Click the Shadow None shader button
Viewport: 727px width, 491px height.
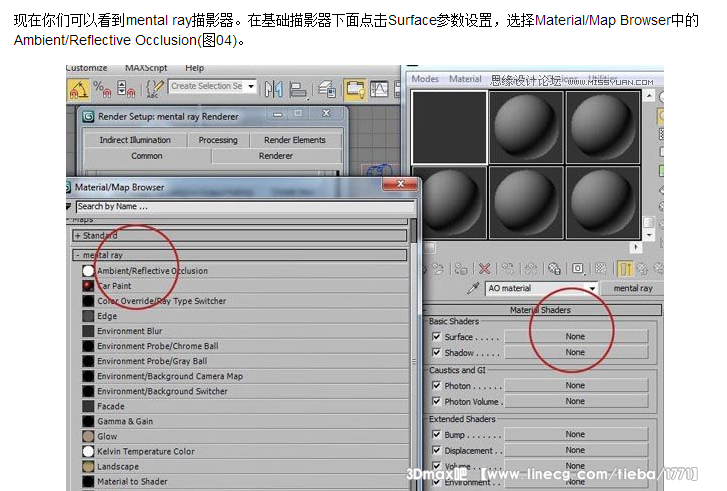click(575, 352)
